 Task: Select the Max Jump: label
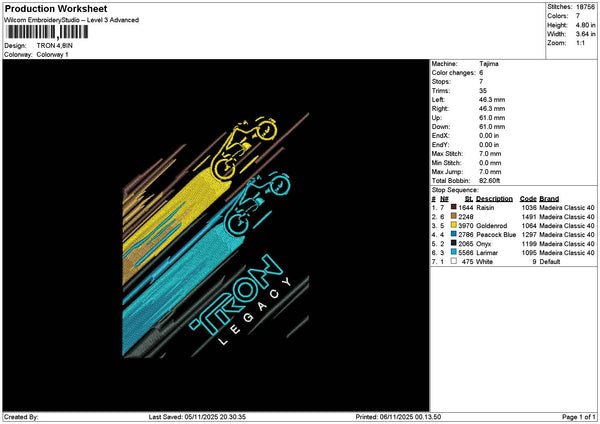[447, 171]
